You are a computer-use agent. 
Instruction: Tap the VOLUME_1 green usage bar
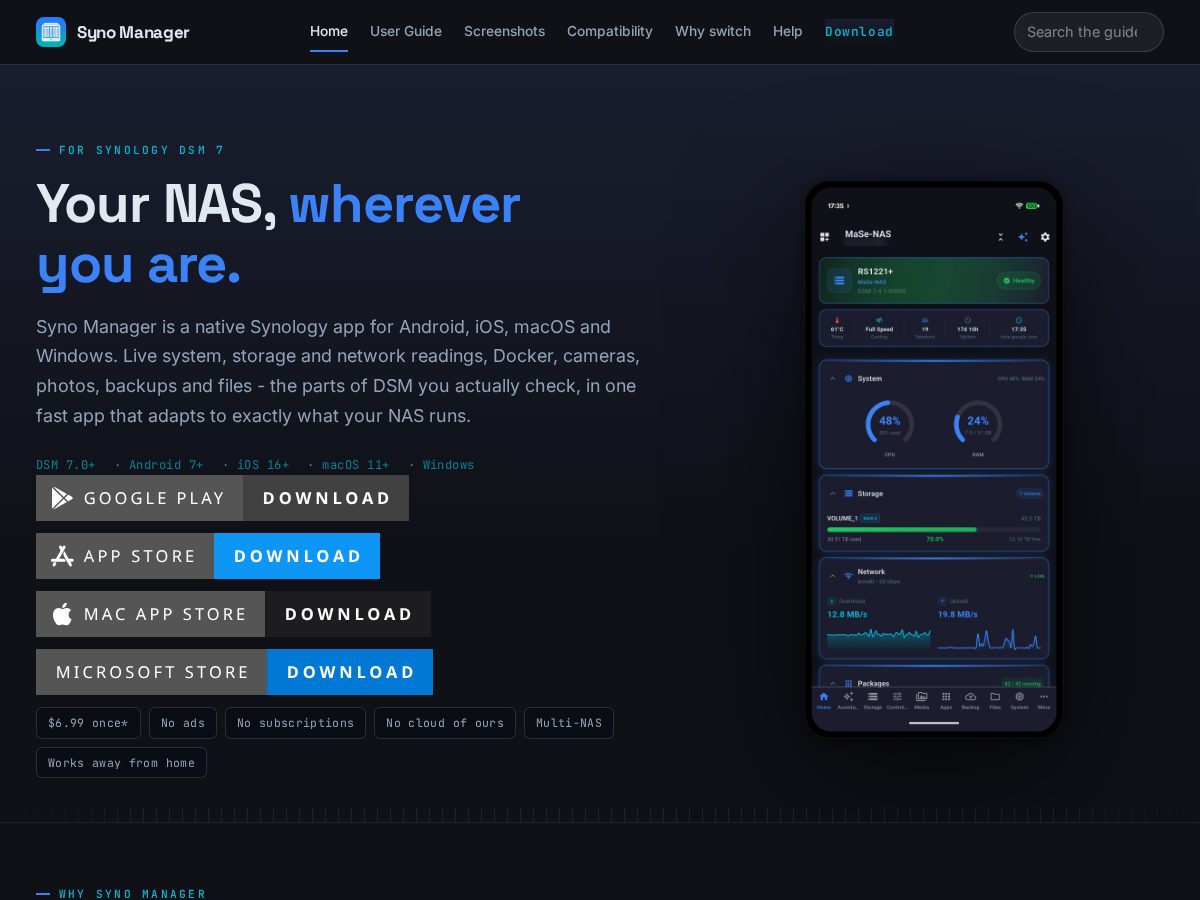[x=902, y=529]
